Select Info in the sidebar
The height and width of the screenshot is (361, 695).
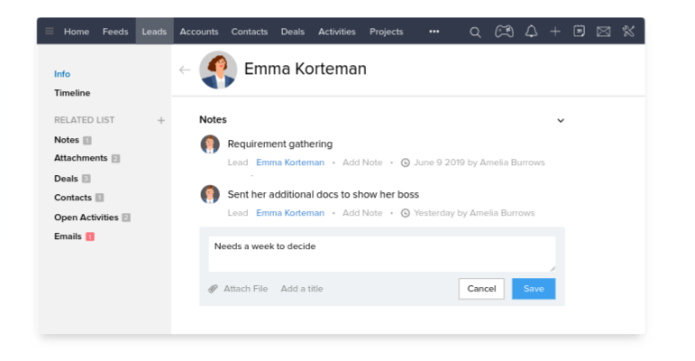point(62,74)
